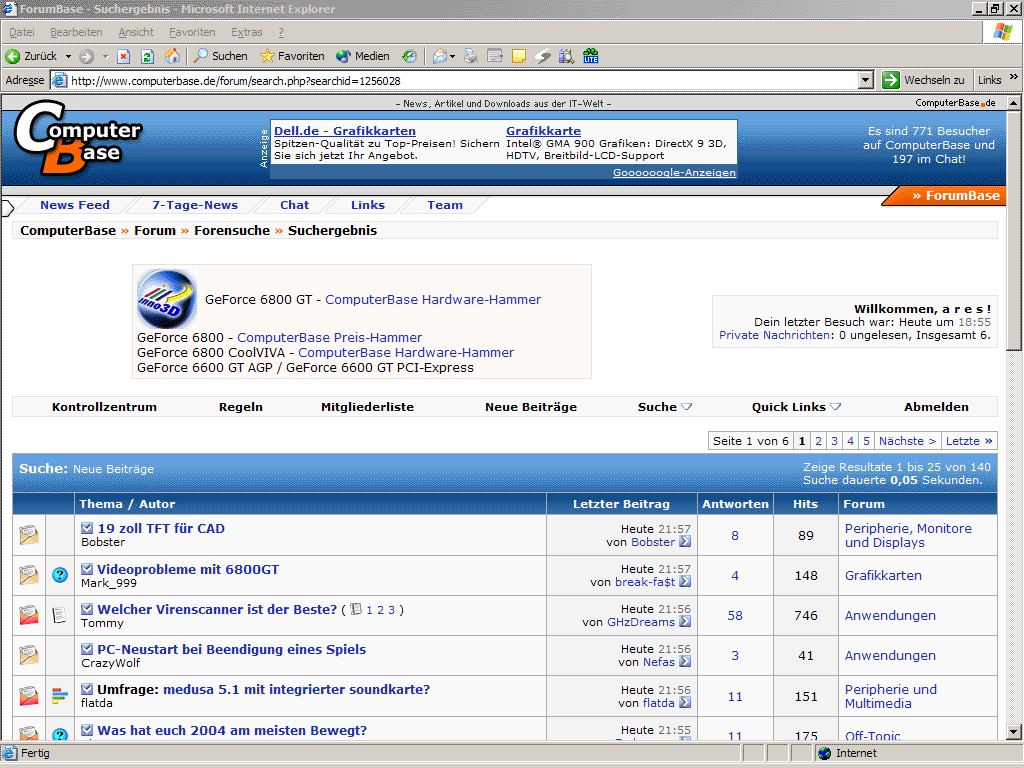Image resolution: width=1024 pixels, height=768 pixels.
Task: Open thread Videoprobleme mit 6800GT
Action: [x=188, y=569]
